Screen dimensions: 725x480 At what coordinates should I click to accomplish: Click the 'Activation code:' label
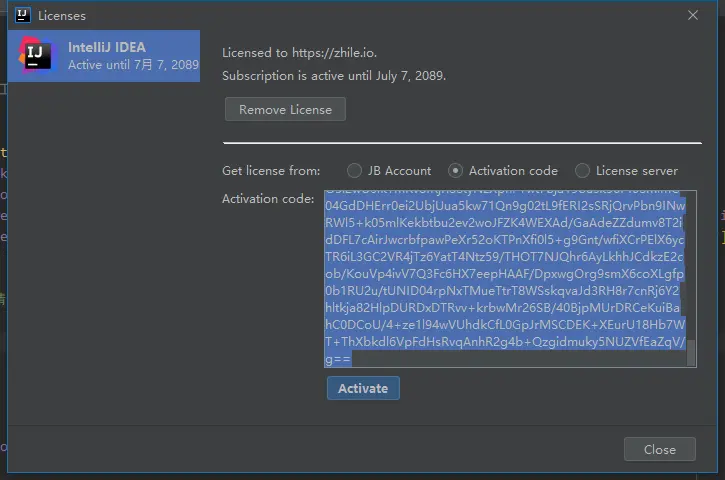pos(268,199)
